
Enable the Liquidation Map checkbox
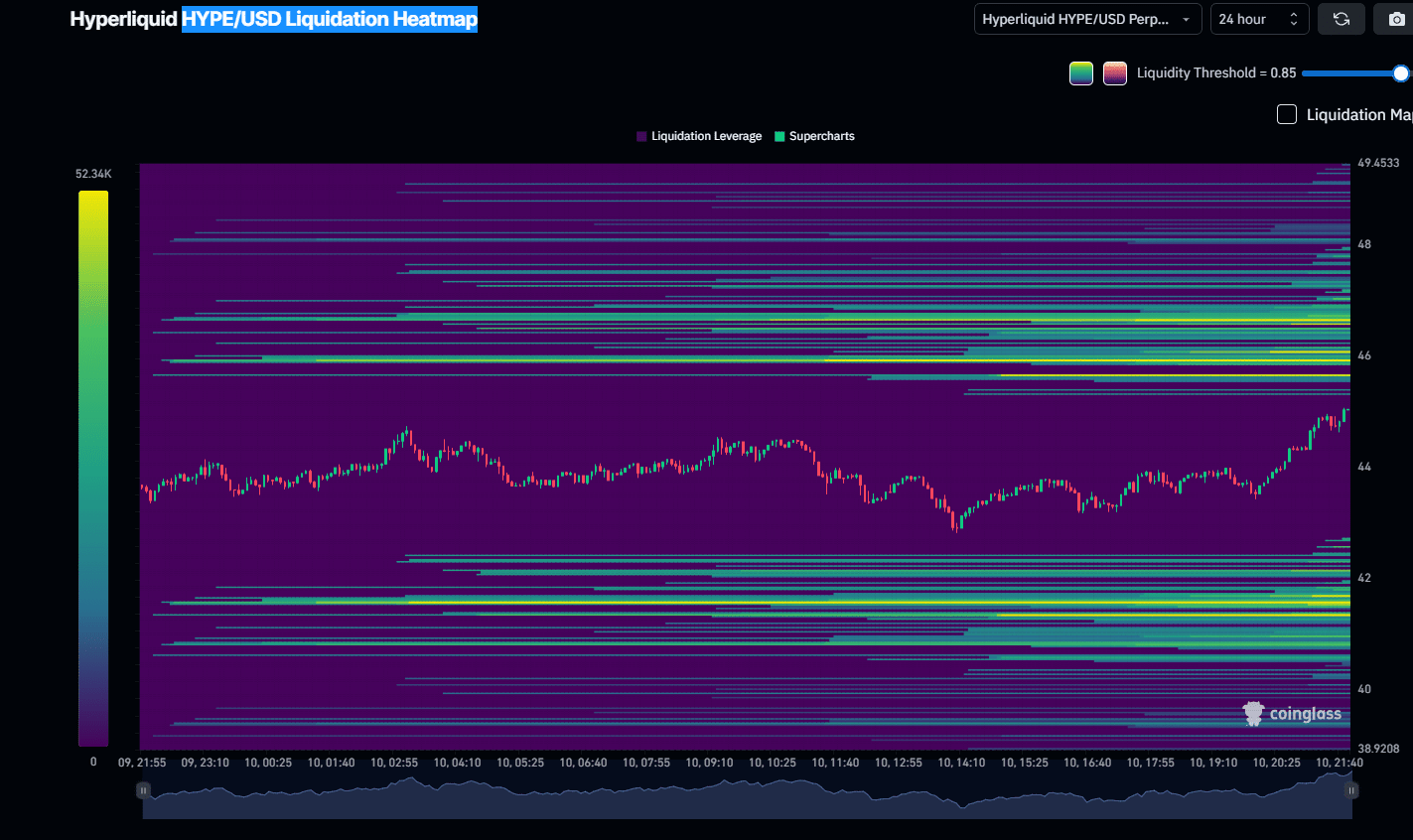coord(1286,114)
